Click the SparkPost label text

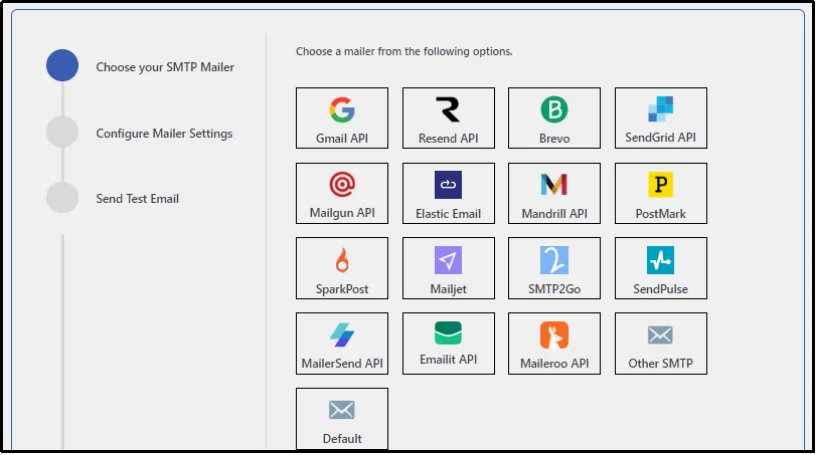tap(342, 289)
